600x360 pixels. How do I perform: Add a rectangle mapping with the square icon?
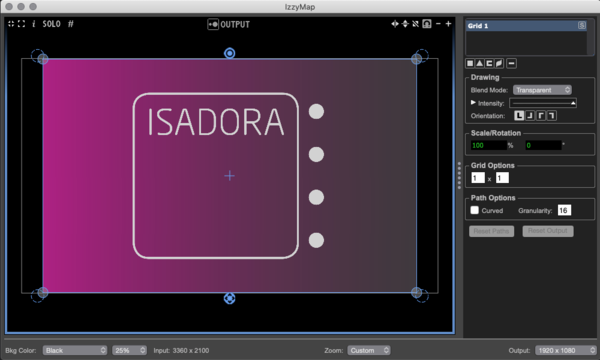click(x=470, y=63)
